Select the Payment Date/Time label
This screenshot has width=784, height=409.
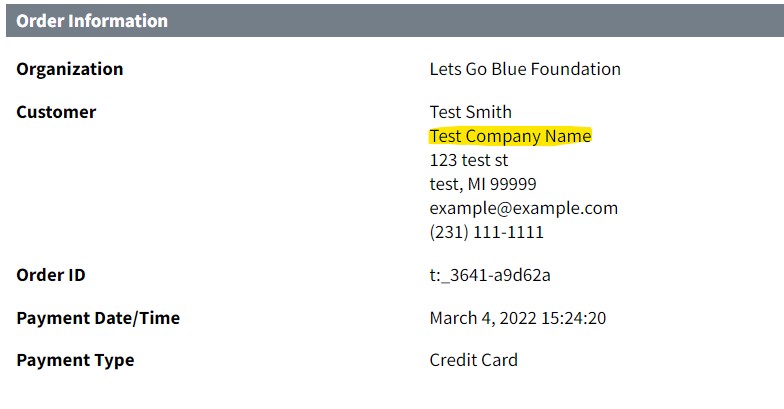[98, 318]
